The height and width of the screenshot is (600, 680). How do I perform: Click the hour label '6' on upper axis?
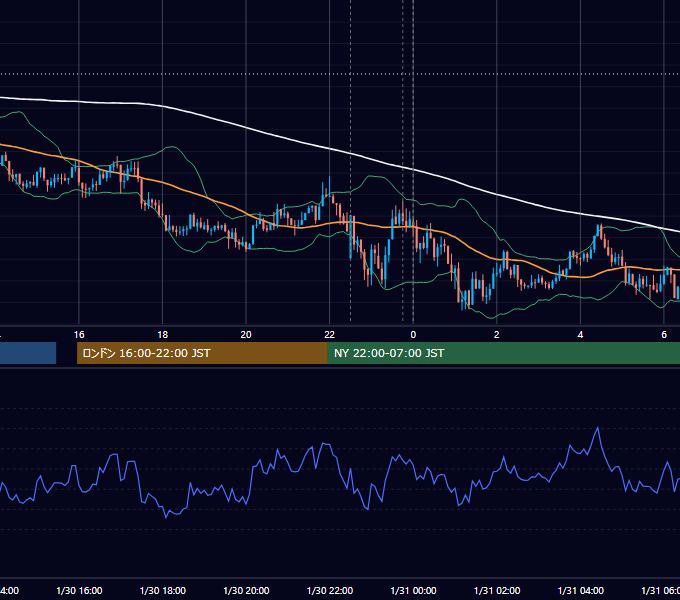[664, 334]
